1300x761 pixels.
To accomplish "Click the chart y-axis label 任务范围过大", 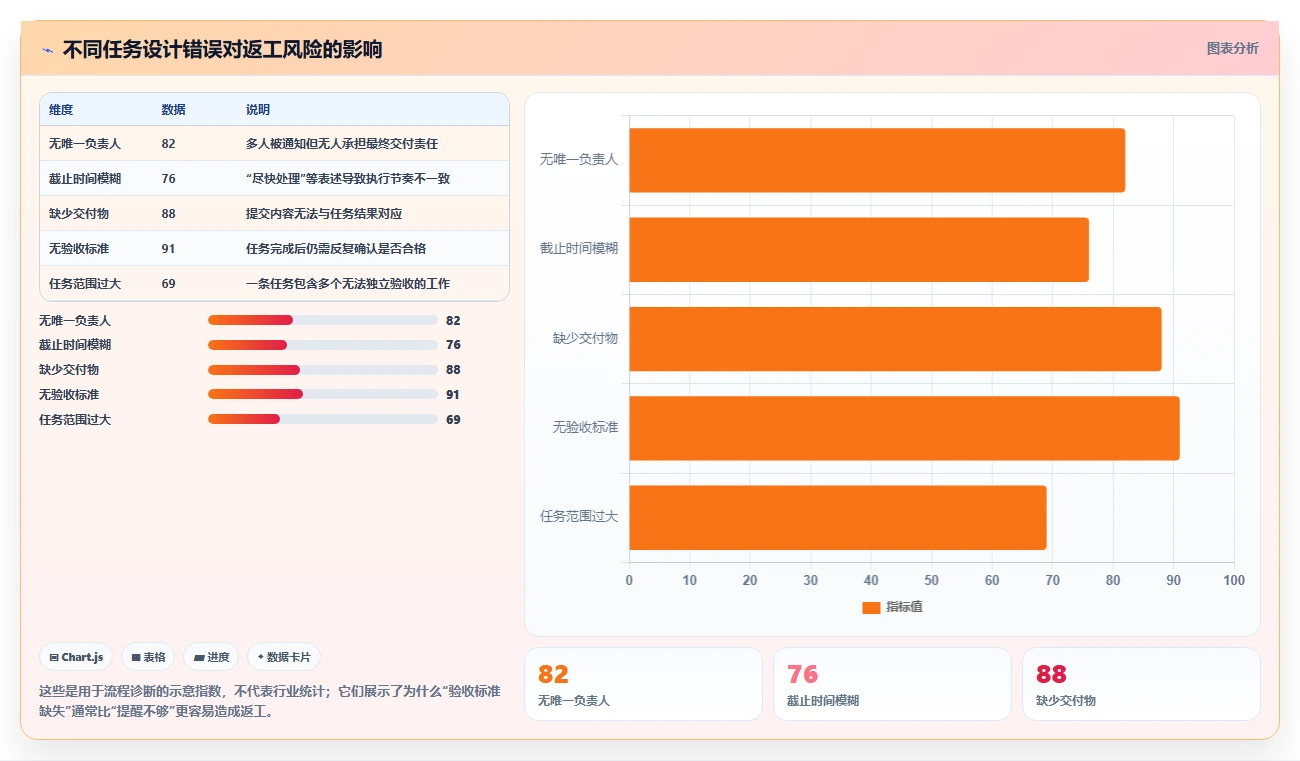I will 579,516.
